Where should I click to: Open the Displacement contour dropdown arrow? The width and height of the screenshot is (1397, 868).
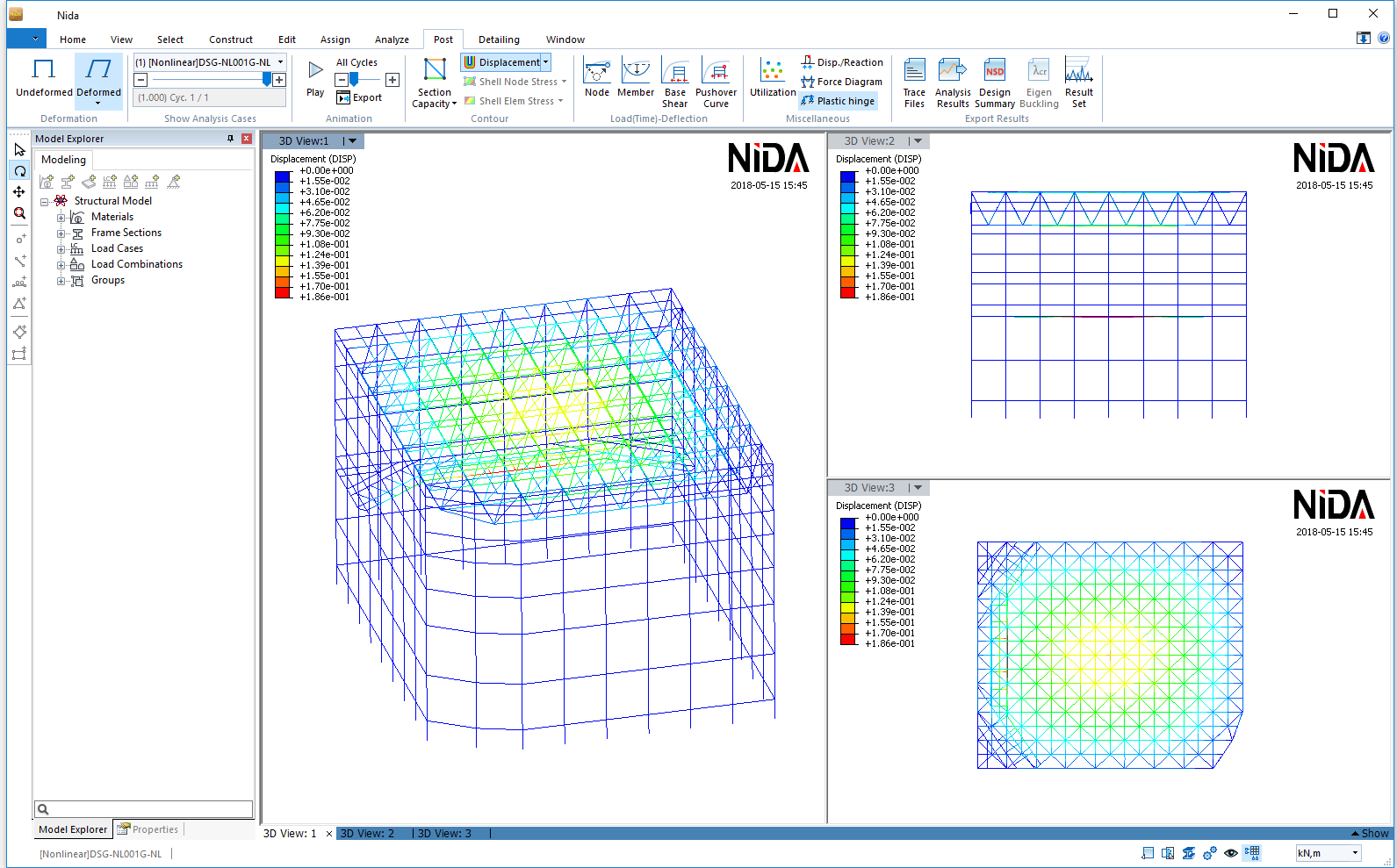click(546, 62)
